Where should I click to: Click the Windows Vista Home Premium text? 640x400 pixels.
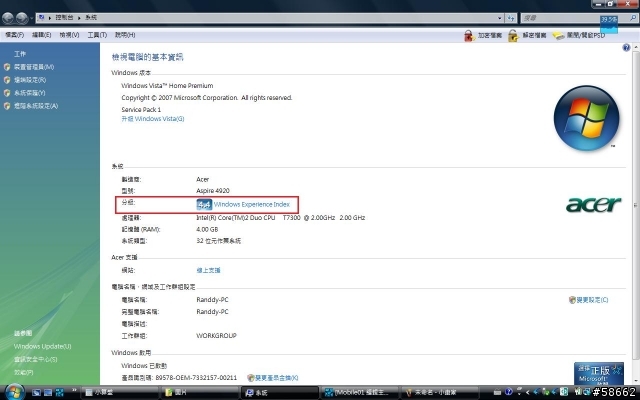tap(167, 86)
